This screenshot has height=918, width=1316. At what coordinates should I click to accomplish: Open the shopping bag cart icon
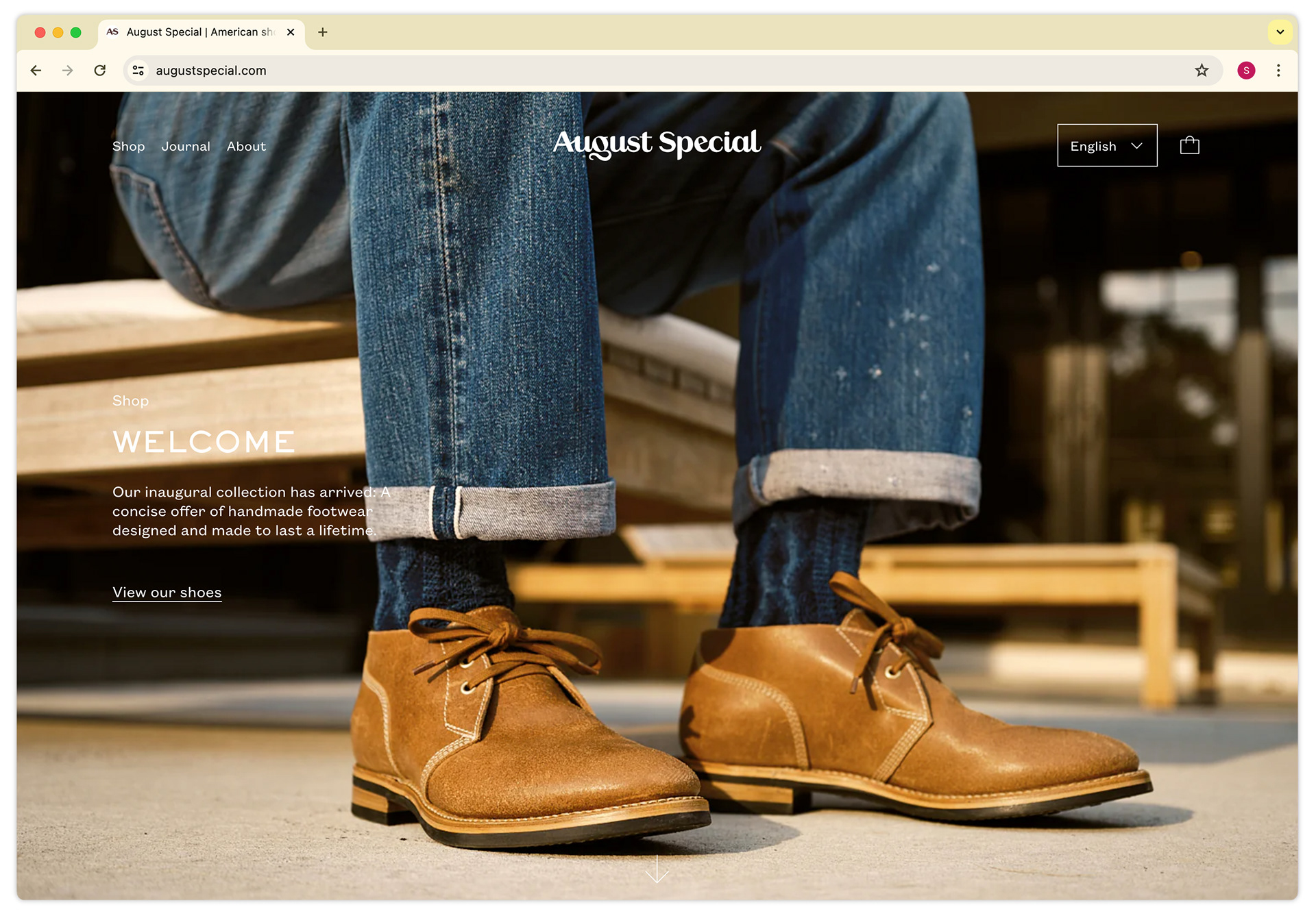click(1189, 145)
